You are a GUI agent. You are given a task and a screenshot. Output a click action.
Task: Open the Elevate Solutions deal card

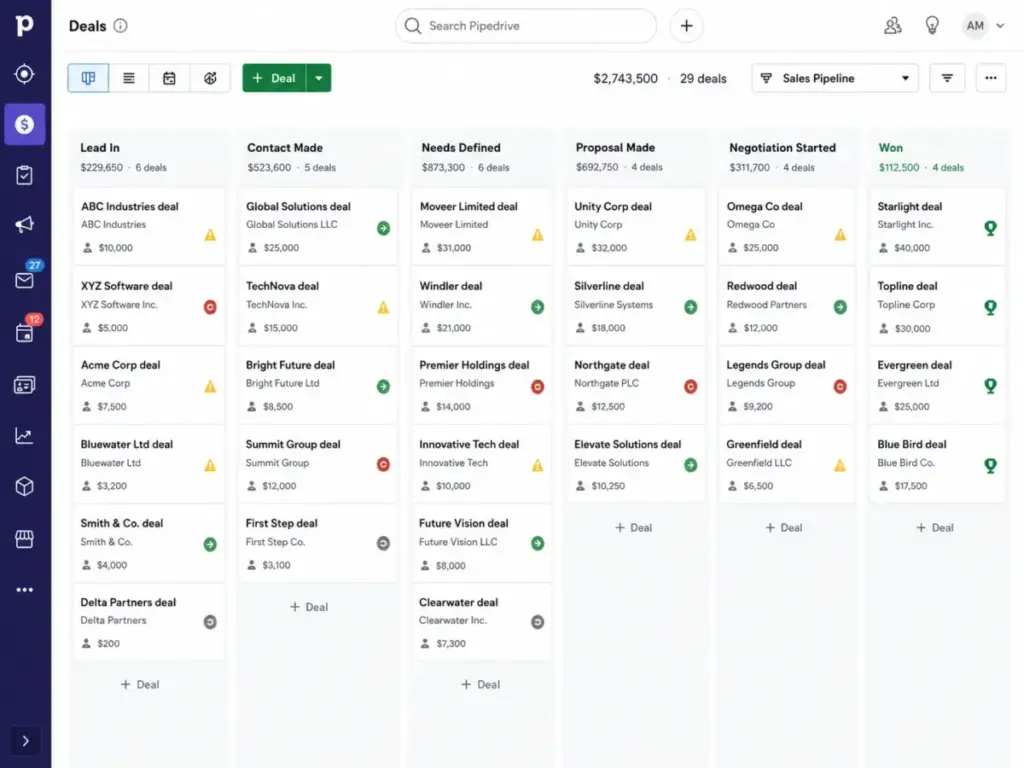[635, 464]
